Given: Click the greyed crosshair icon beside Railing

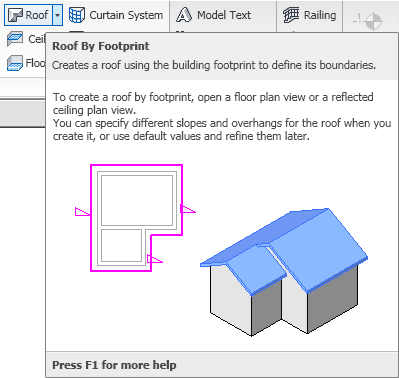Looking at the screenshot, I should click(x=368, y=21).
